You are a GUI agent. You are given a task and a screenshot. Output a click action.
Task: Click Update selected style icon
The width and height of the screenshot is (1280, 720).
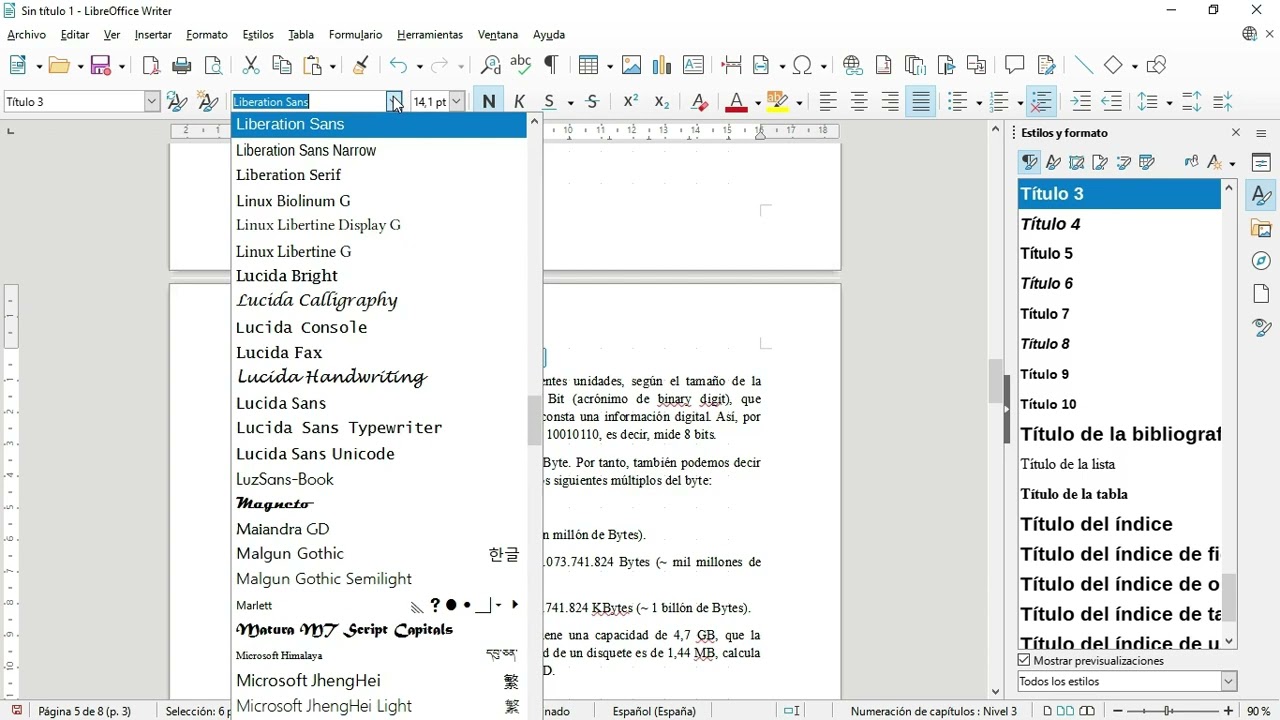pos(177,102)
